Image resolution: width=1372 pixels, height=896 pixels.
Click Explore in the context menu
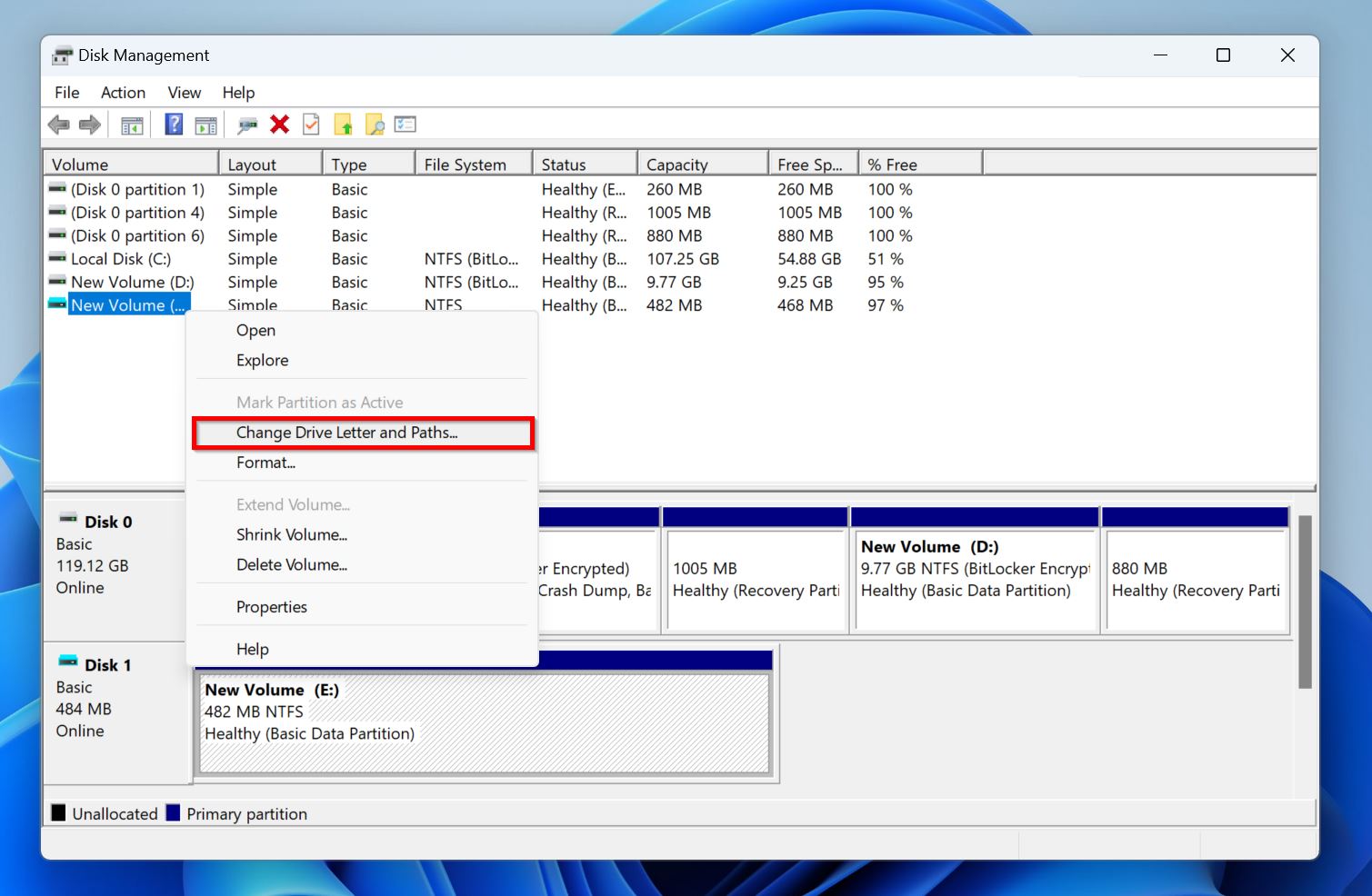(x=262, y=360)
